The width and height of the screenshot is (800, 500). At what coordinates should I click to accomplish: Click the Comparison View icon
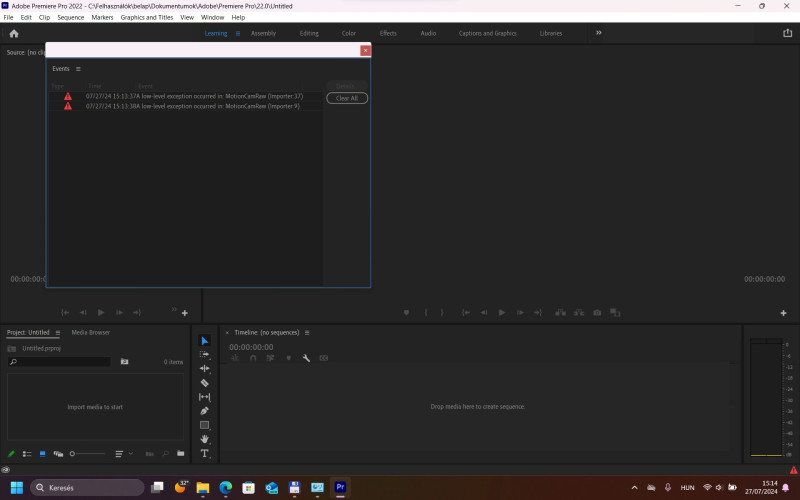pyautogui.click(x=615, y=312)
